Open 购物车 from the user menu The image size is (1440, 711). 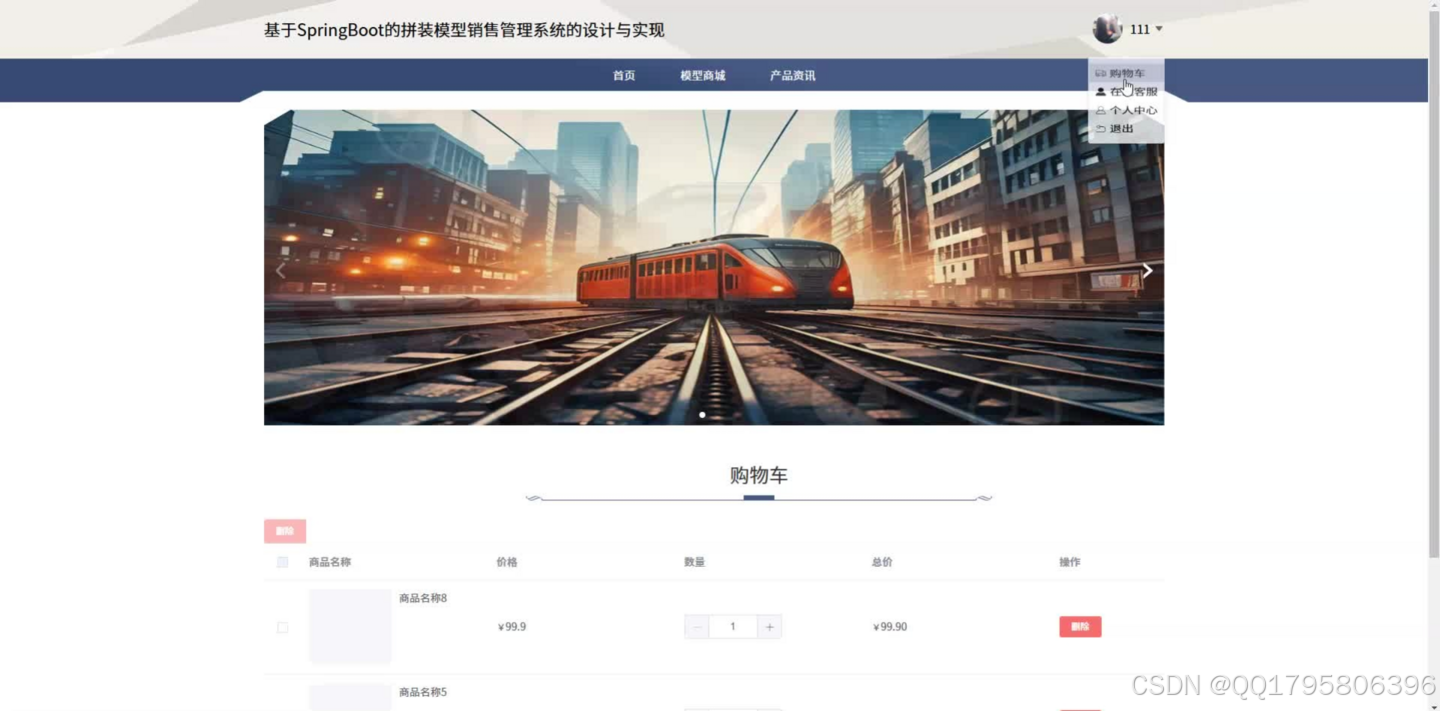1126,73
